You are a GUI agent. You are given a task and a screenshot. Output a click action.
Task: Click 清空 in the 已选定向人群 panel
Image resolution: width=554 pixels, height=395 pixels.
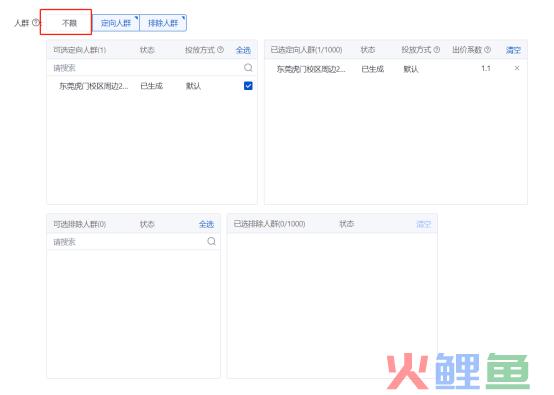(x=513, y=50)
